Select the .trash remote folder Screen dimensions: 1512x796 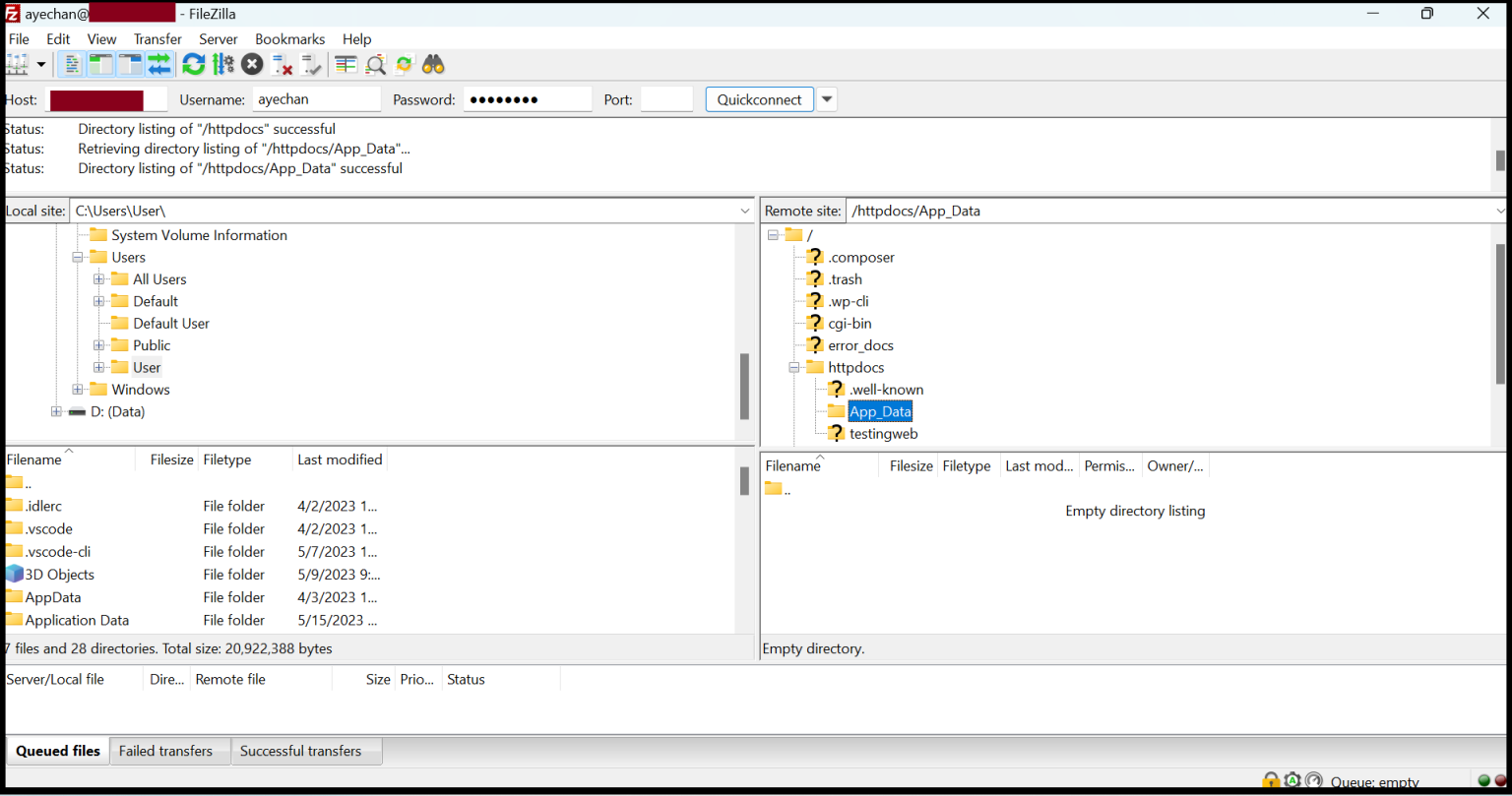[x=845, y=279]
